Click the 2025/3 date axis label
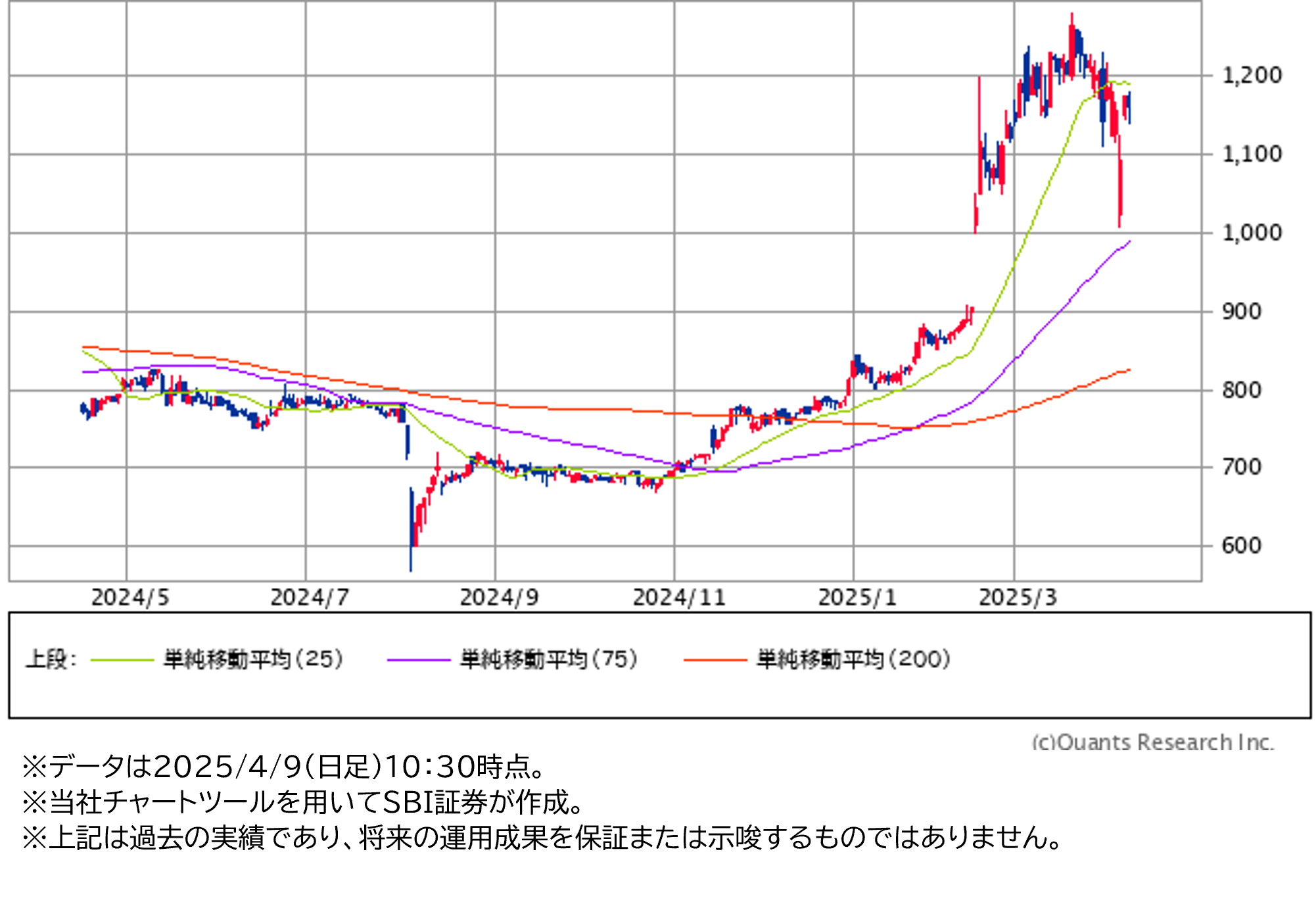 [1018, 598]
